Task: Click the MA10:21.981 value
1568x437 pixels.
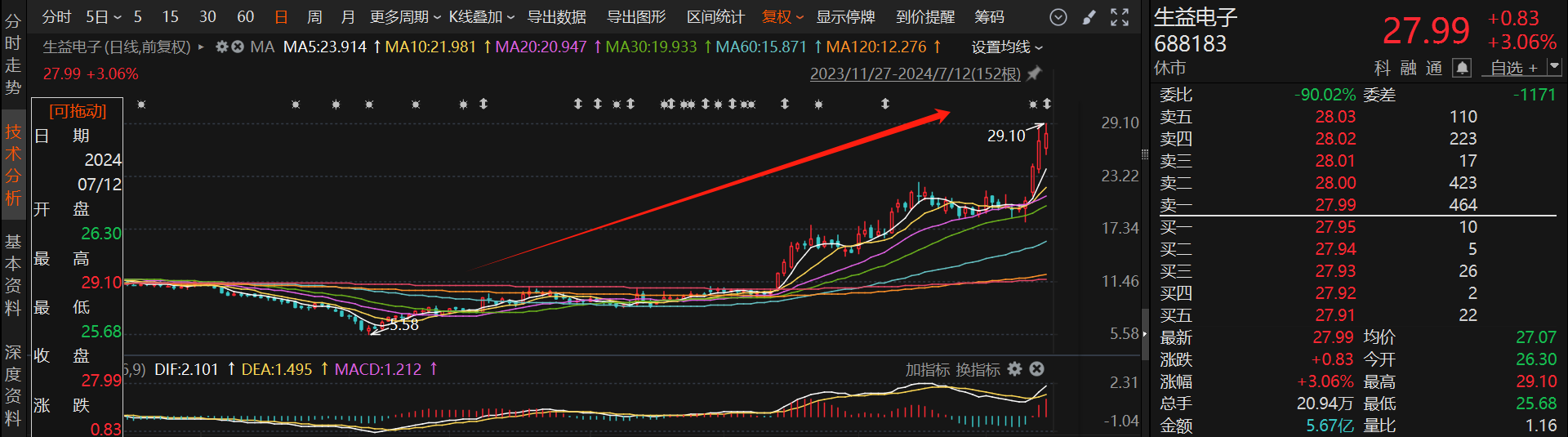Action: pos(430,47)
